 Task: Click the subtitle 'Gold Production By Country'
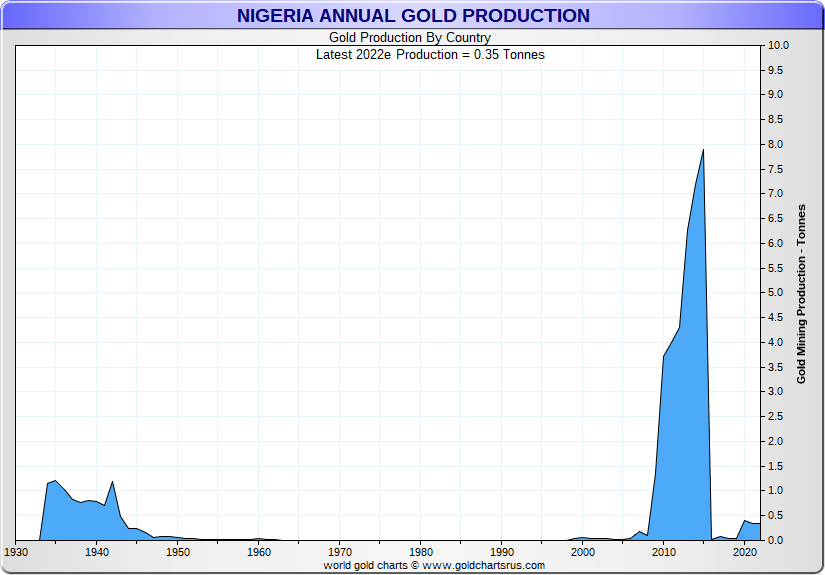pos(410,38)
